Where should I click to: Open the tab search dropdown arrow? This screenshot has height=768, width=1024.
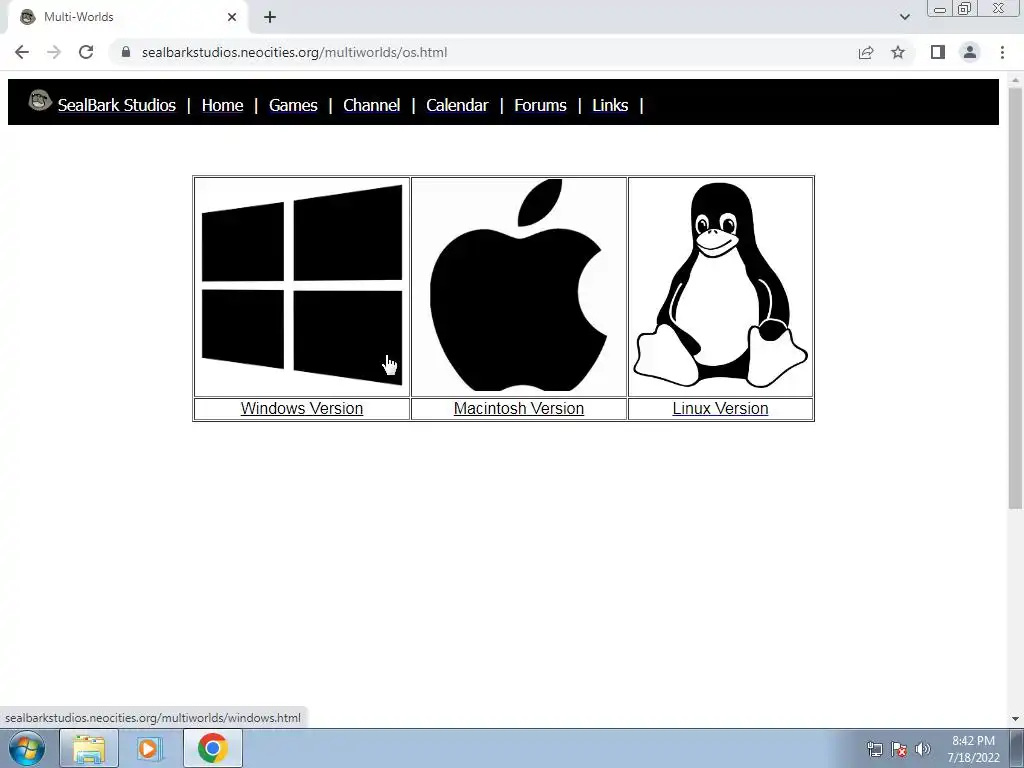[x=904, y=17]
